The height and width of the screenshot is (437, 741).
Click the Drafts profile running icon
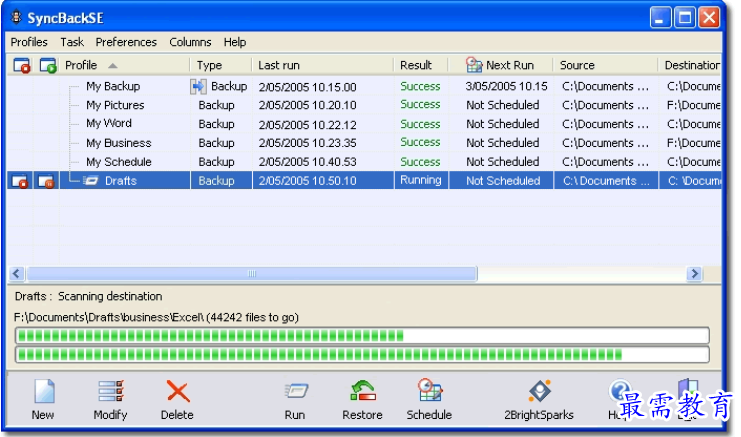coord(91,180)
